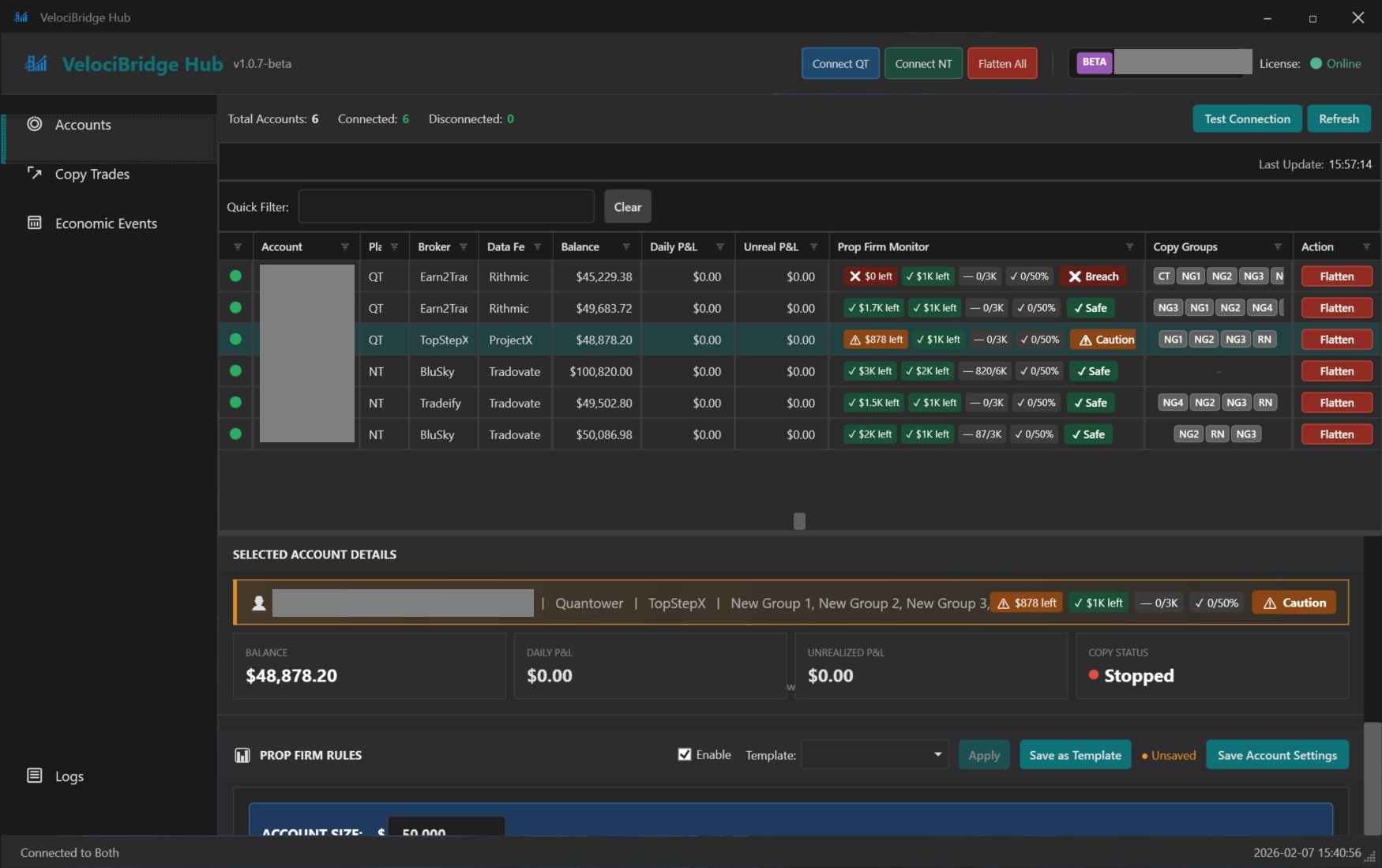
Task: Select the Accounts target icon in sidebar
Action: click(35, 125)
